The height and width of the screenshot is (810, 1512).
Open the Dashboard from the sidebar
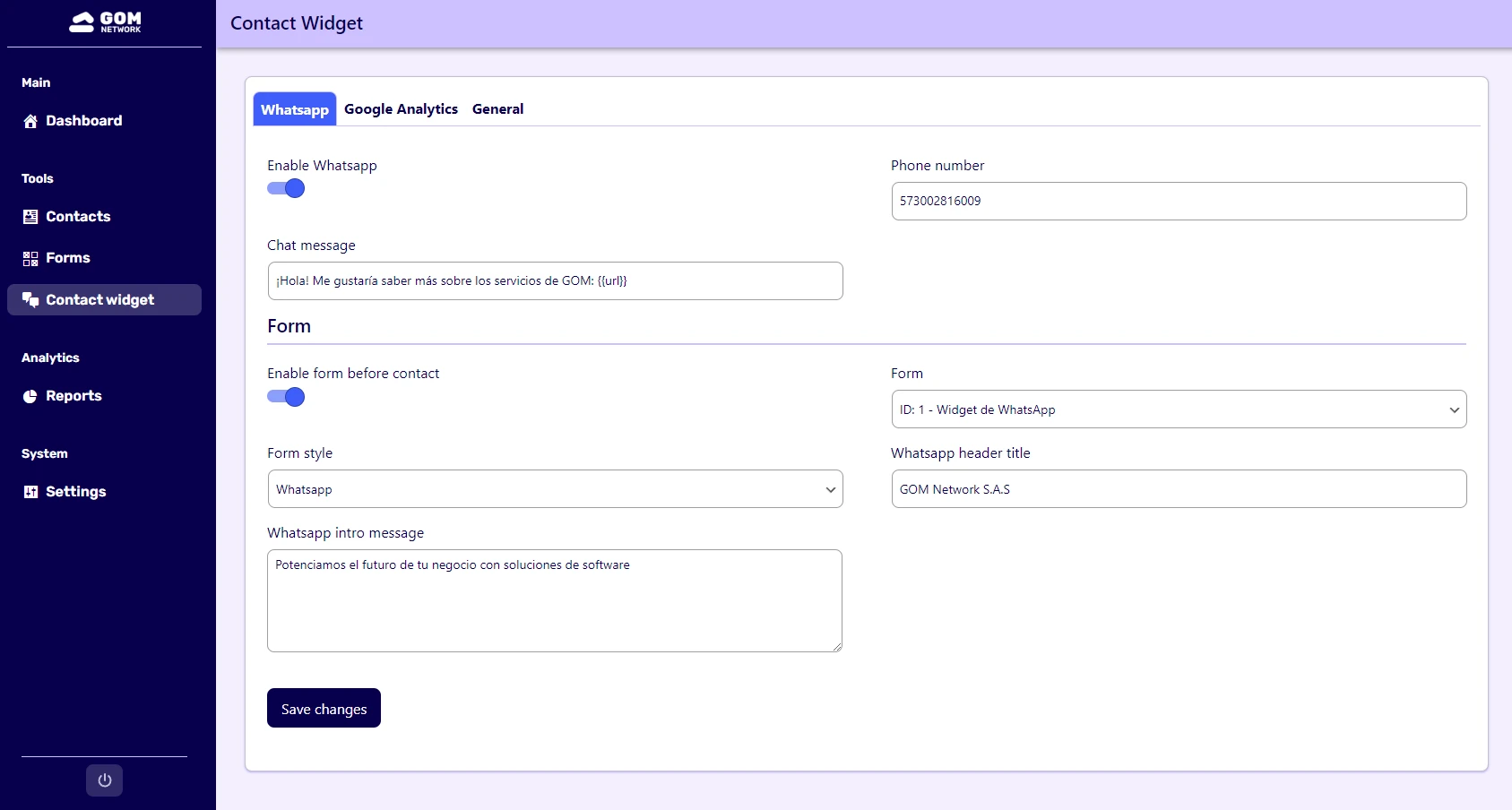[x=83, y=120]
